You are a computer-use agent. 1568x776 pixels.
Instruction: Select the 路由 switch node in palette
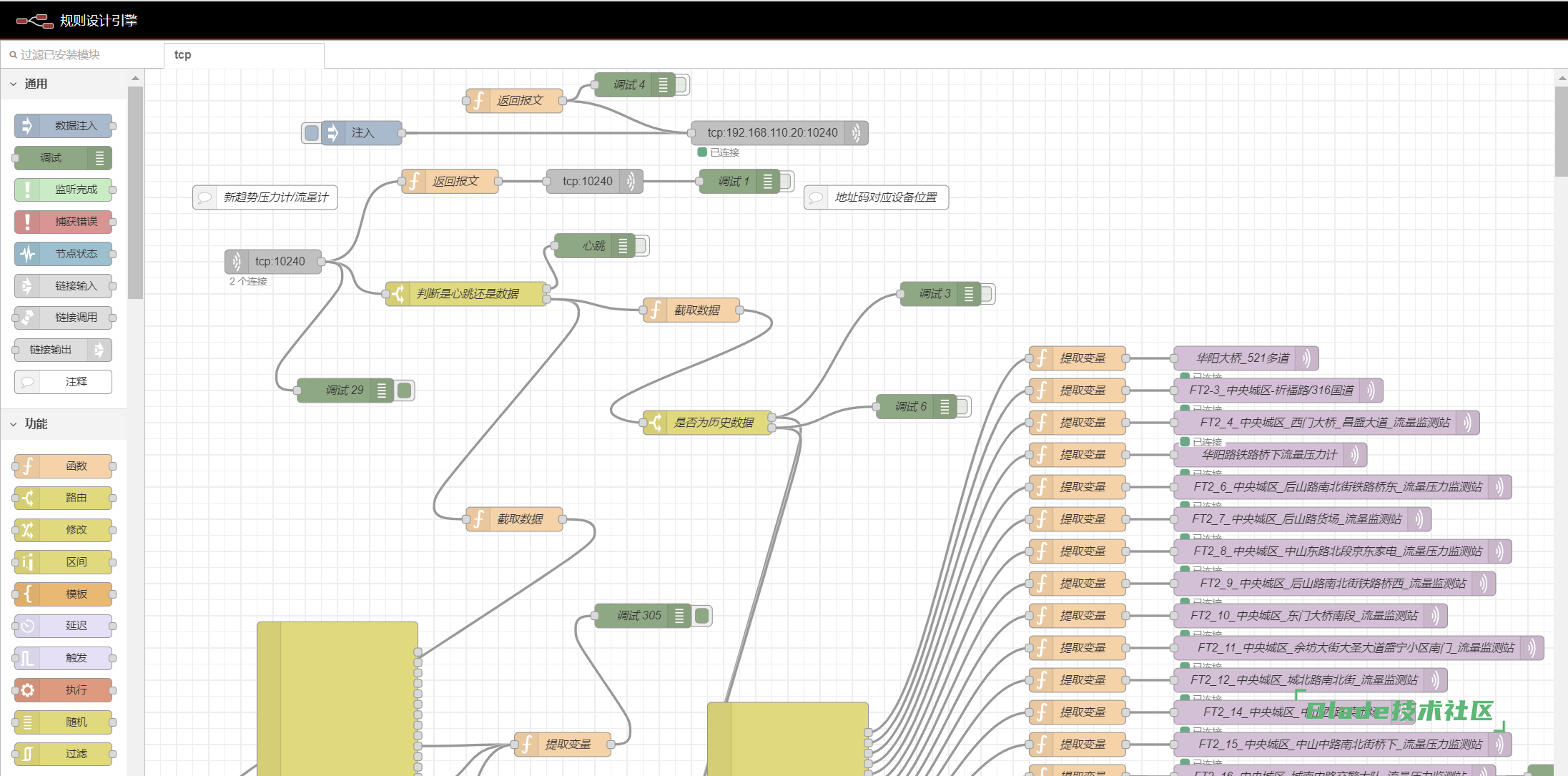coord(64,498)
